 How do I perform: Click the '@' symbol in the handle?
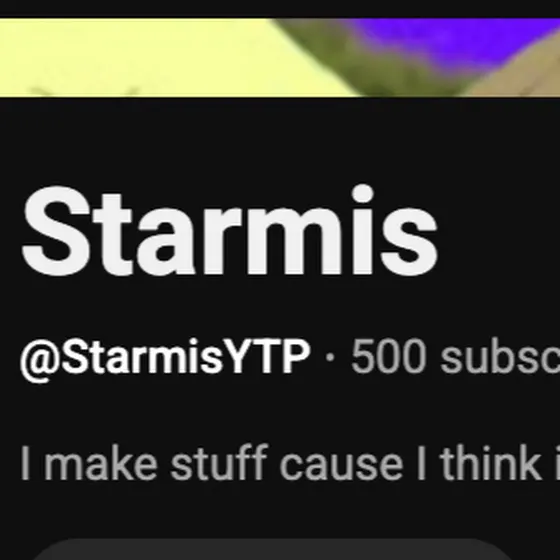tap(40, 360)
